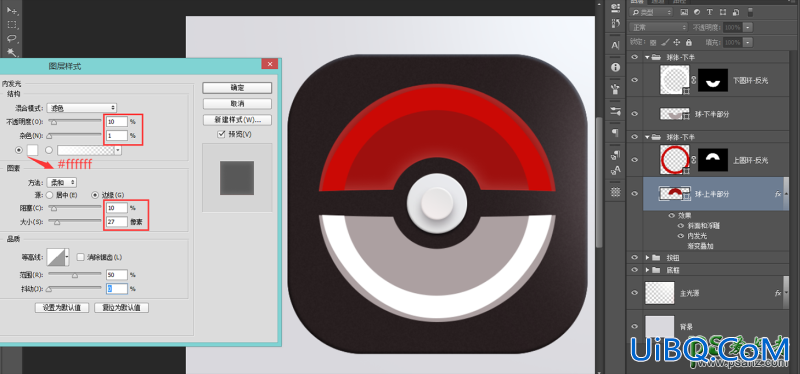
Task: Click the 确定 button
Action: pos(237,88)
